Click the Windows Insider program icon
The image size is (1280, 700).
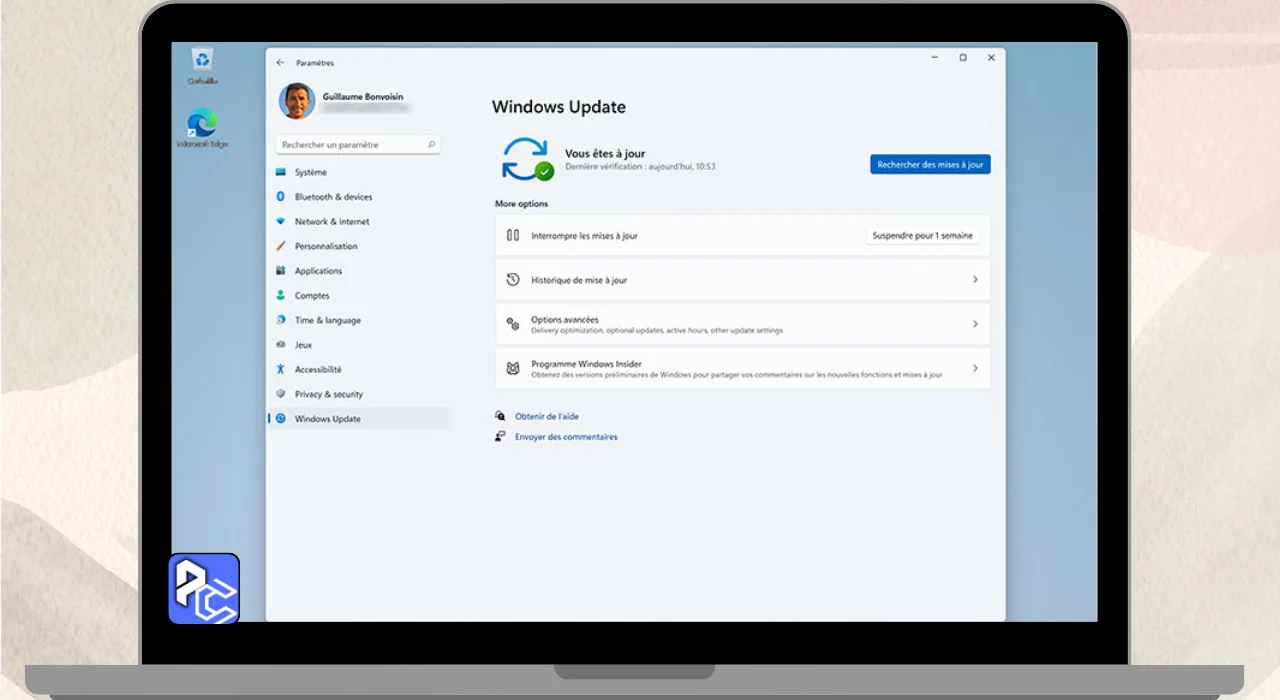(513, 369)
